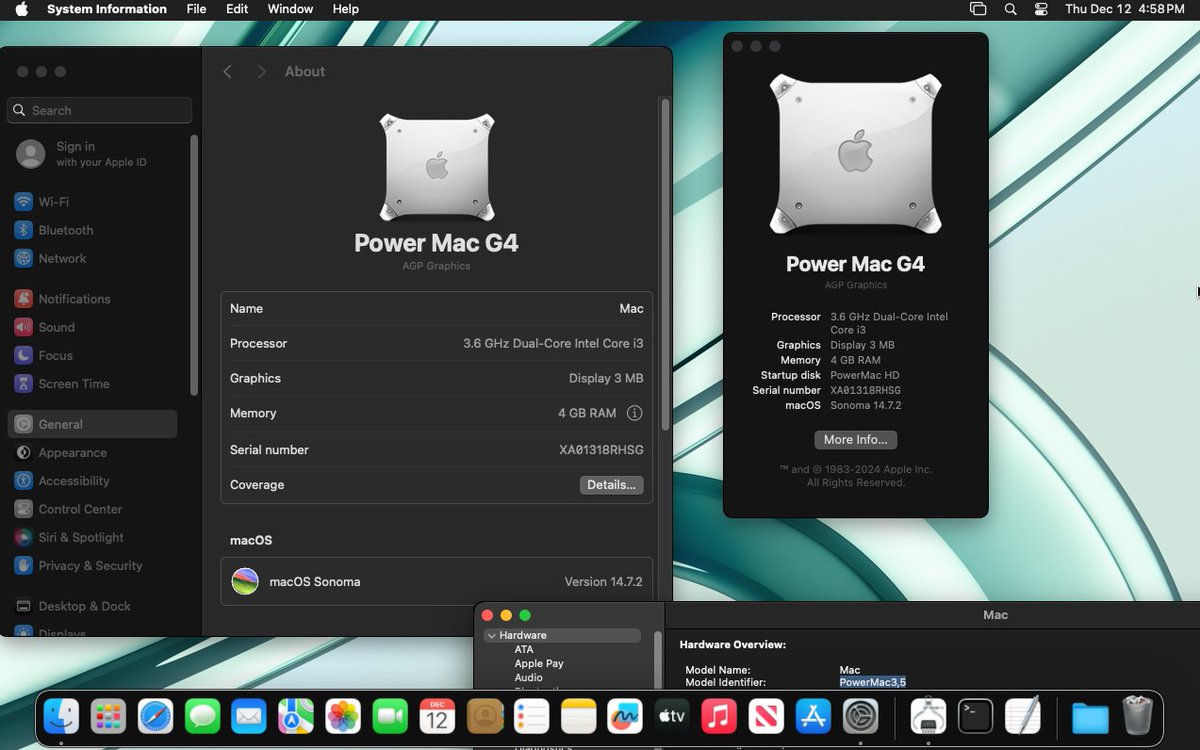This screenshot has width=1200, height=750.
Task: Open the App Store from the Dock
Action: [x=813, y=716]
